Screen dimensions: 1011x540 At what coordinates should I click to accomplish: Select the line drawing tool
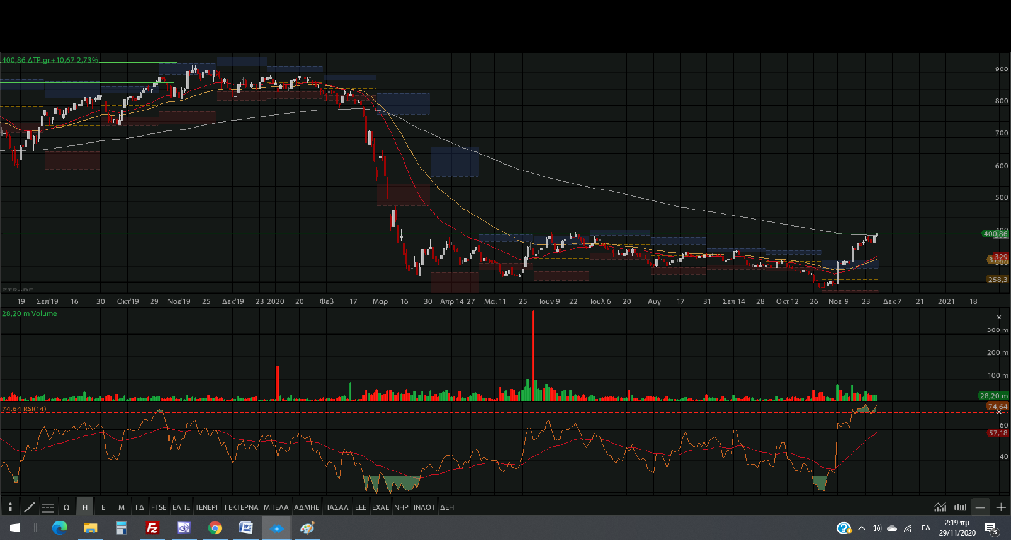pyautogui.click(x=28, y=507)
